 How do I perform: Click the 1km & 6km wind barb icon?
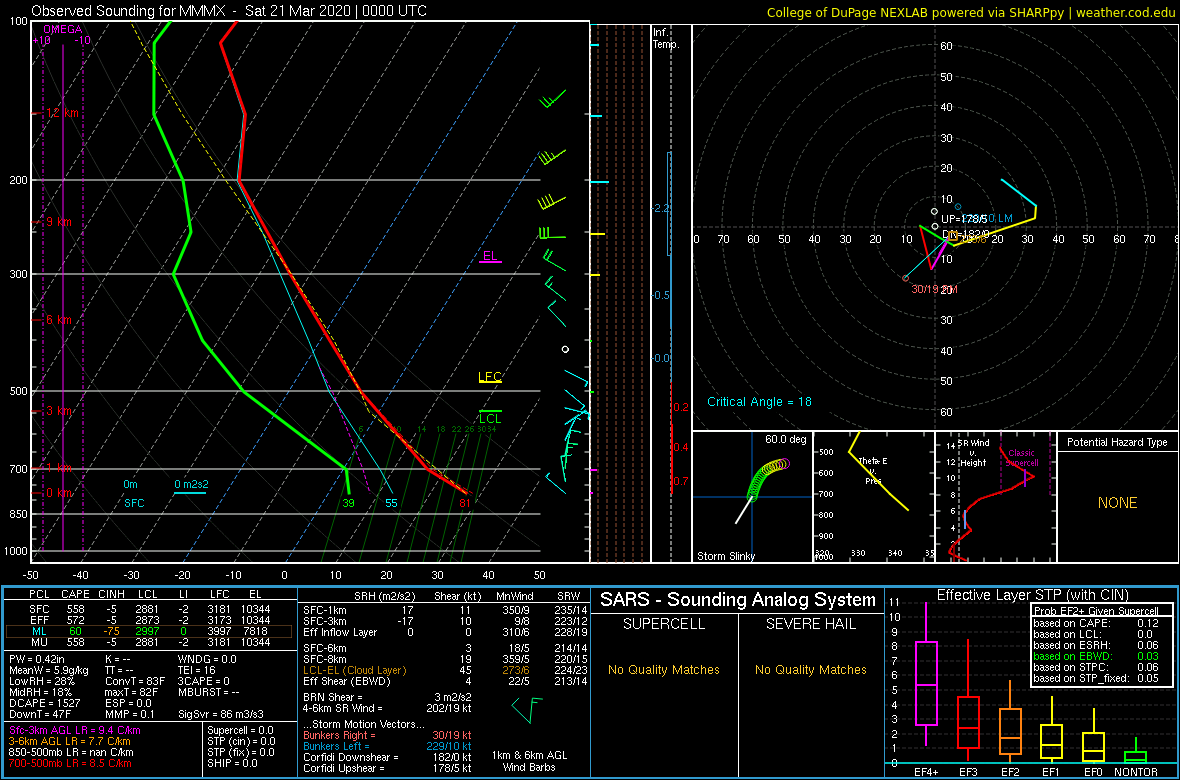point(526,709)
